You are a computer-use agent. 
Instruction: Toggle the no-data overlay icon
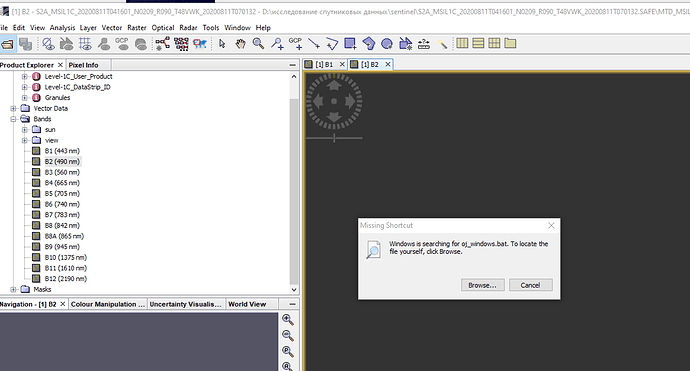coord(48,44)
